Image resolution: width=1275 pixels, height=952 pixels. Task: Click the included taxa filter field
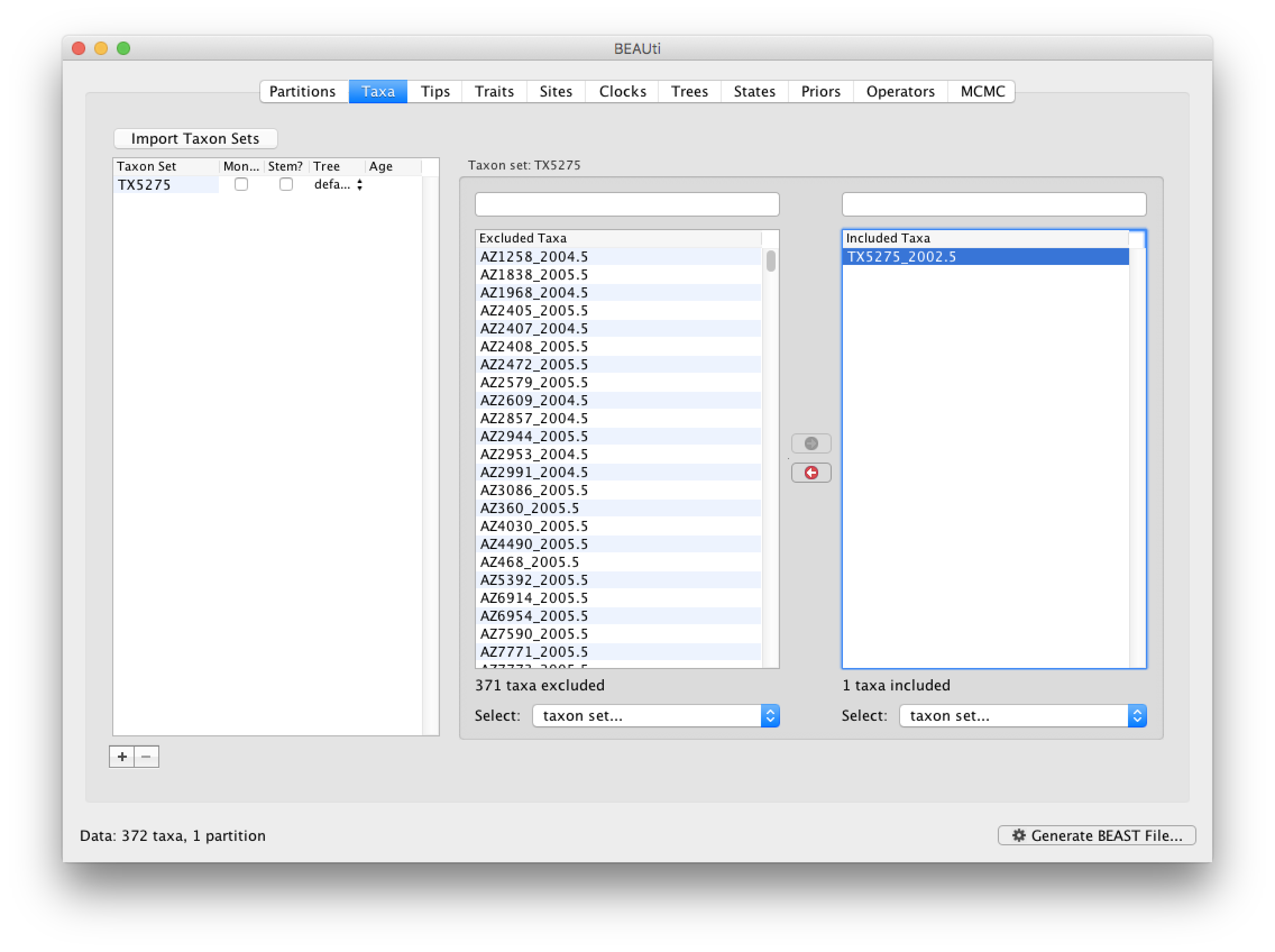pos(994,204)
